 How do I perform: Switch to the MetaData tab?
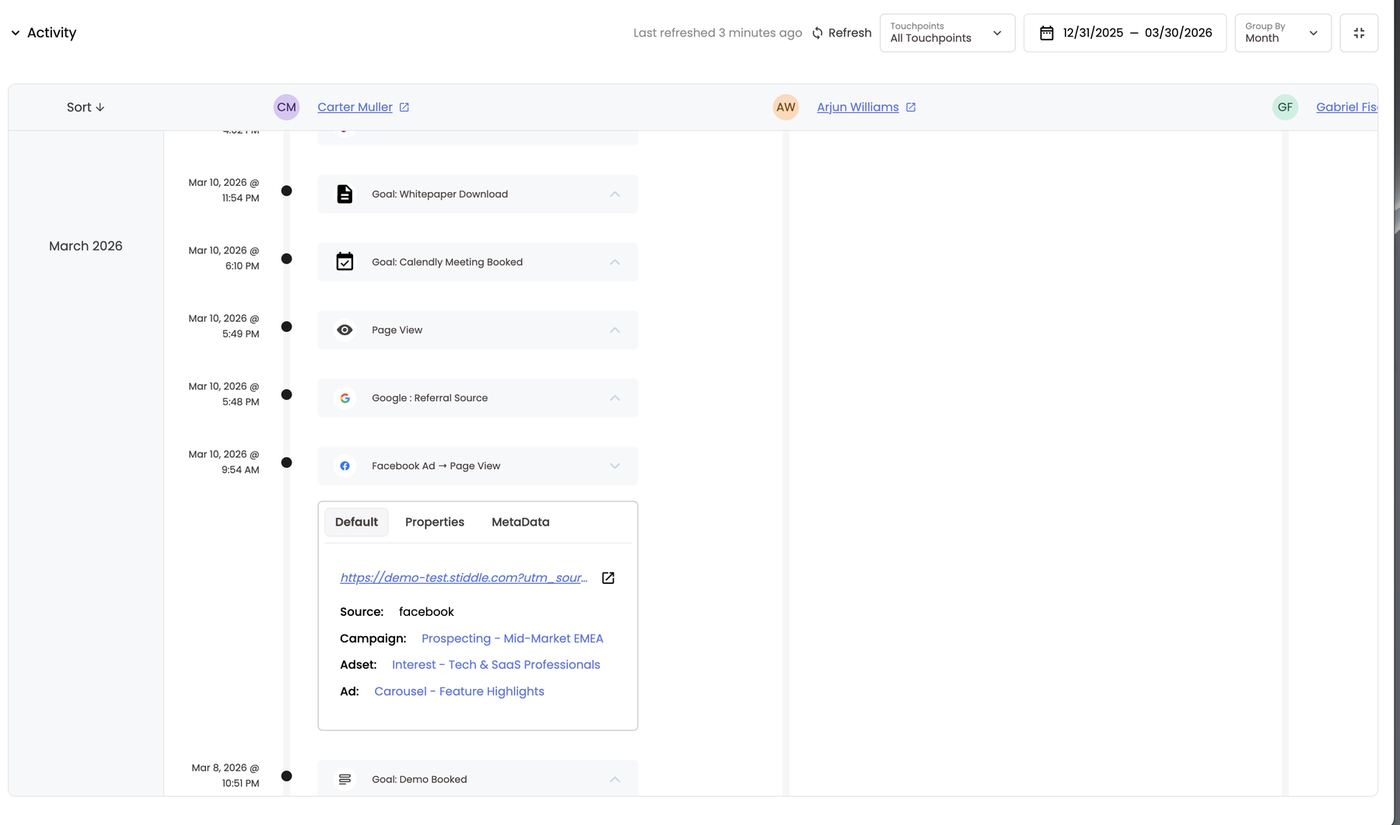(x=521, y=522)
